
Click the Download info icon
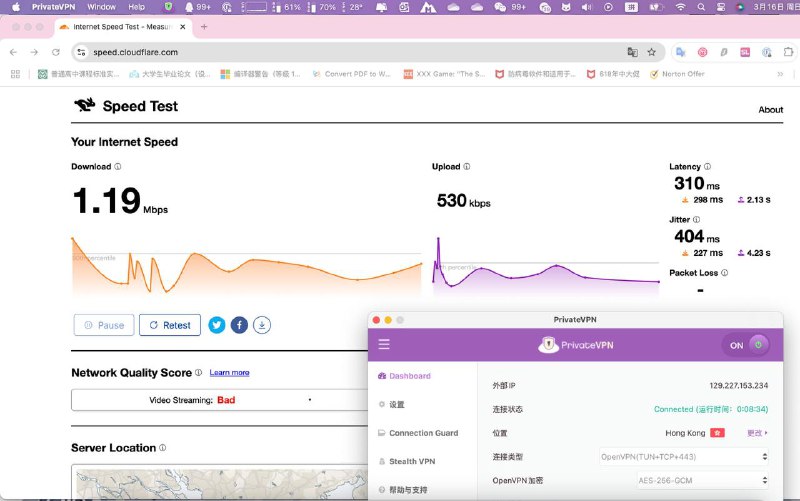tap(118, 166)
